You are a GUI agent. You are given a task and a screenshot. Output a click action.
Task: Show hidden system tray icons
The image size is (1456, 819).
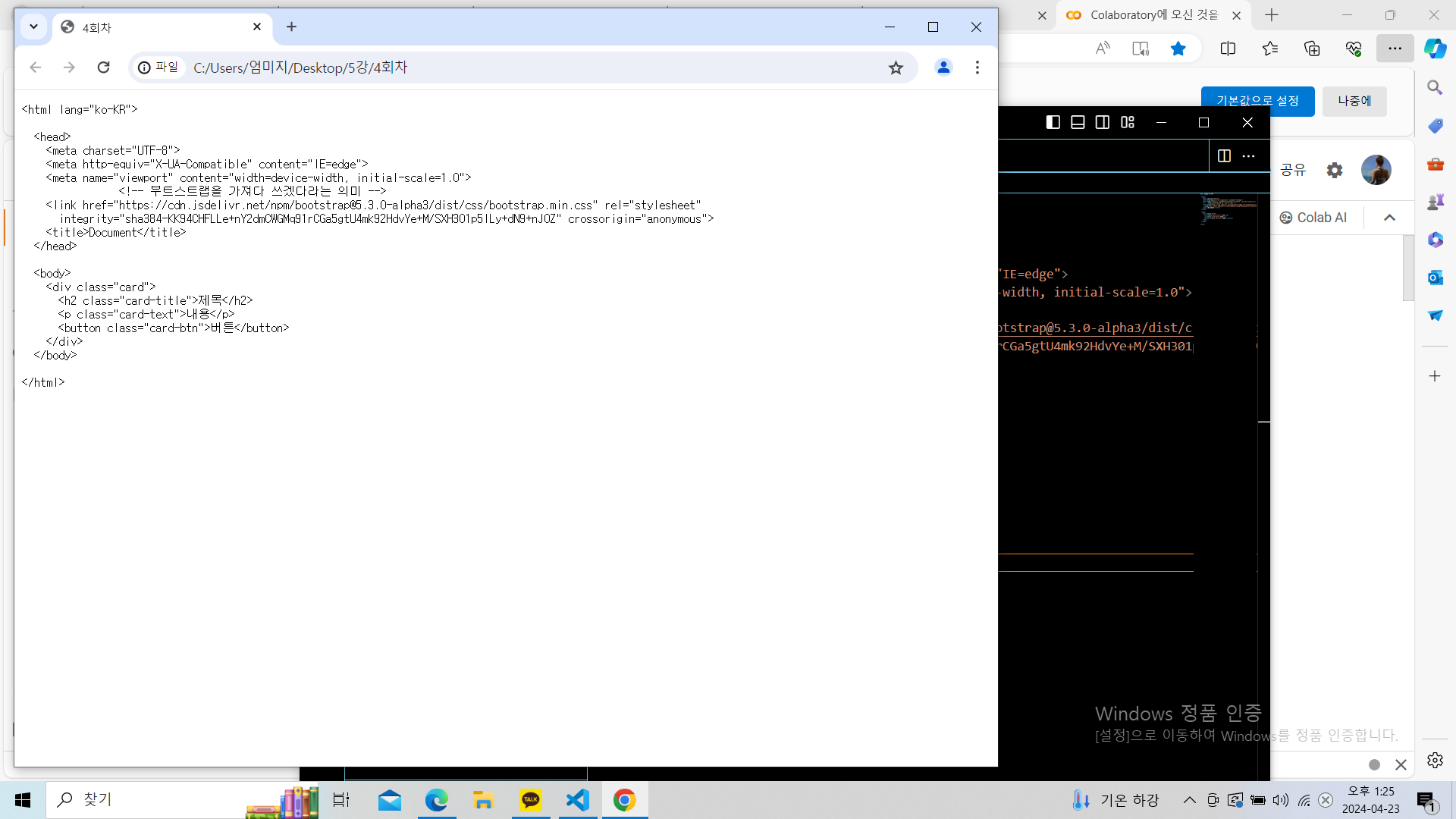1189,800
